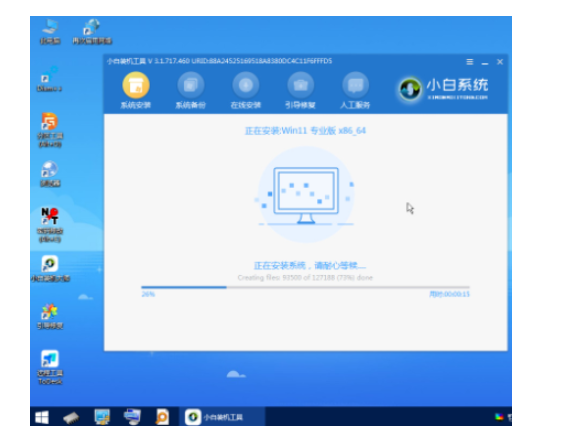Click the 26% progress label

148,294
